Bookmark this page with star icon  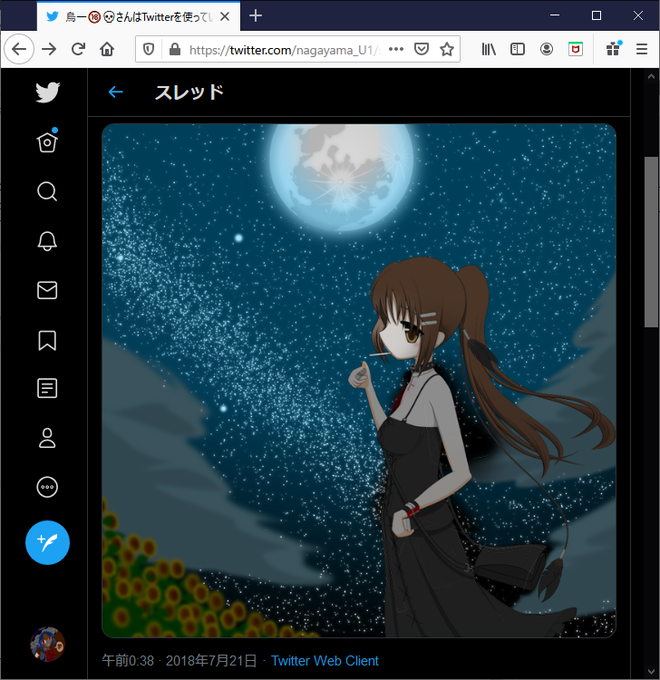(x=447, y=49)
